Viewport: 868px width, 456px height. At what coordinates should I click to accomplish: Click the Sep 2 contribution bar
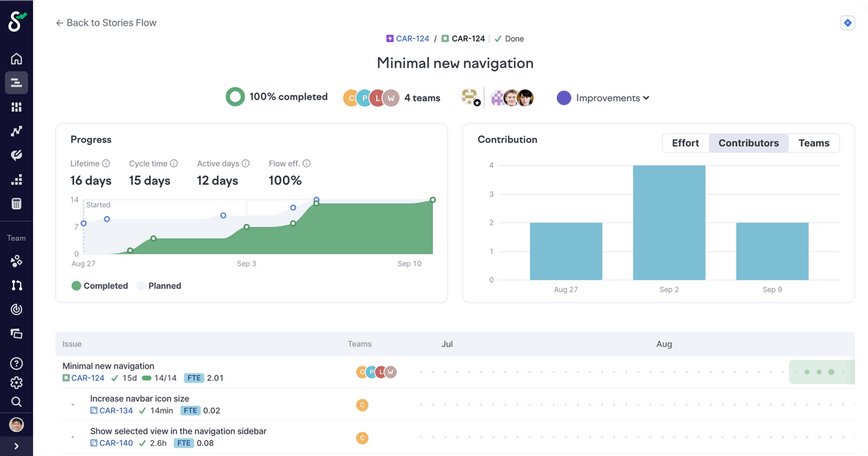pos(669,222)
